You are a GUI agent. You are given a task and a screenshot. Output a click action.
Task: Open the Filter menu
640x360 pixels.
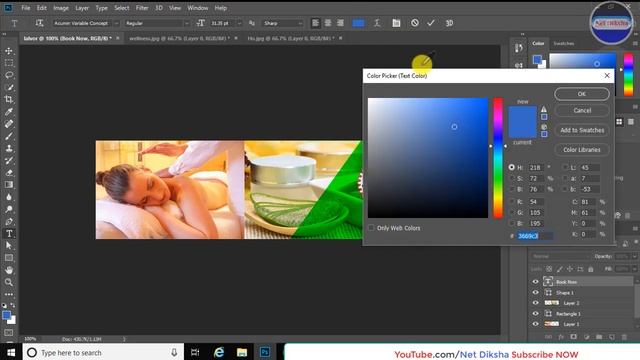(x=142, y=8)
